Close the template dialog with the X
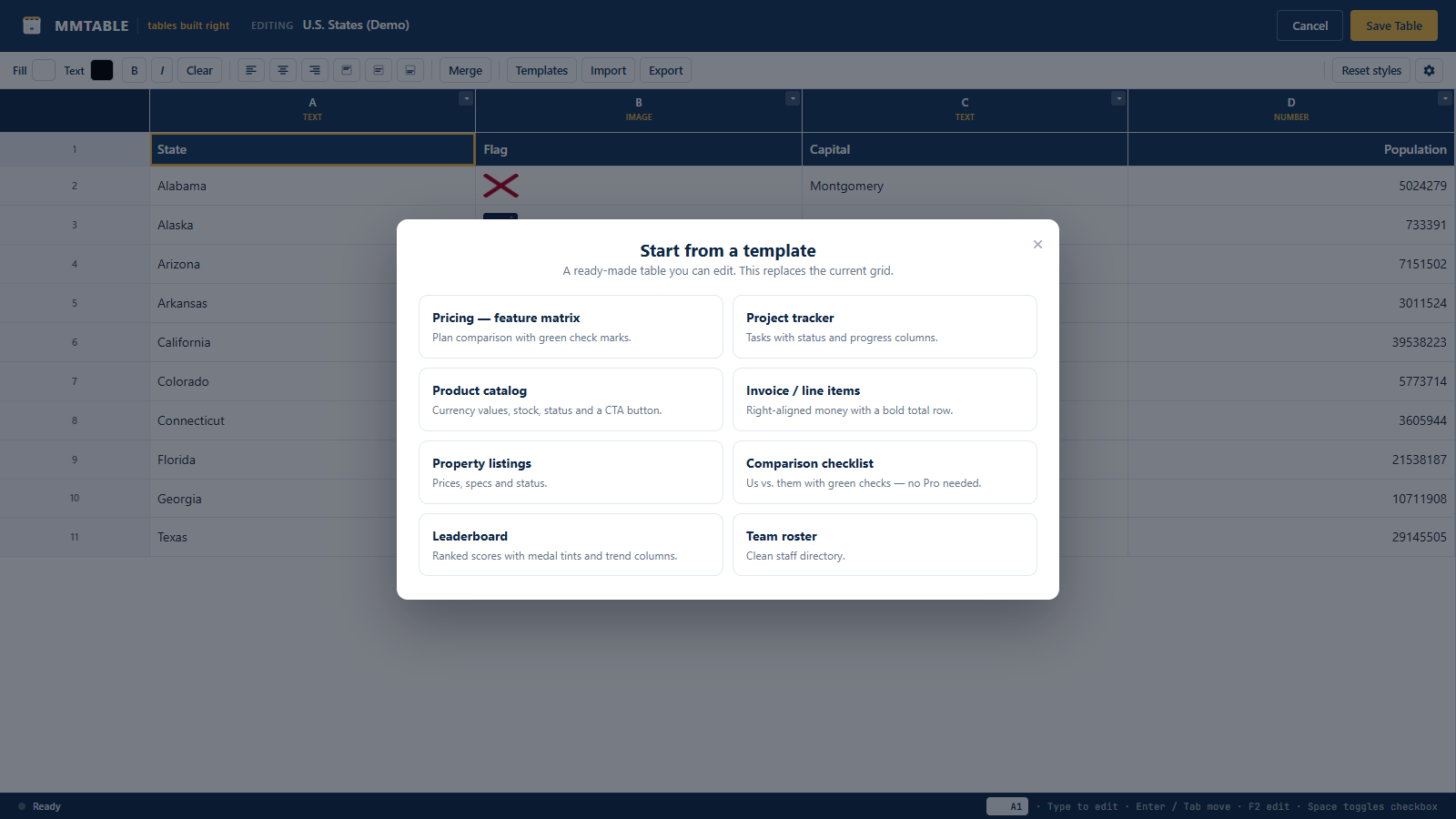This screenshot has height=819, width=1456. pos(1037,245)
